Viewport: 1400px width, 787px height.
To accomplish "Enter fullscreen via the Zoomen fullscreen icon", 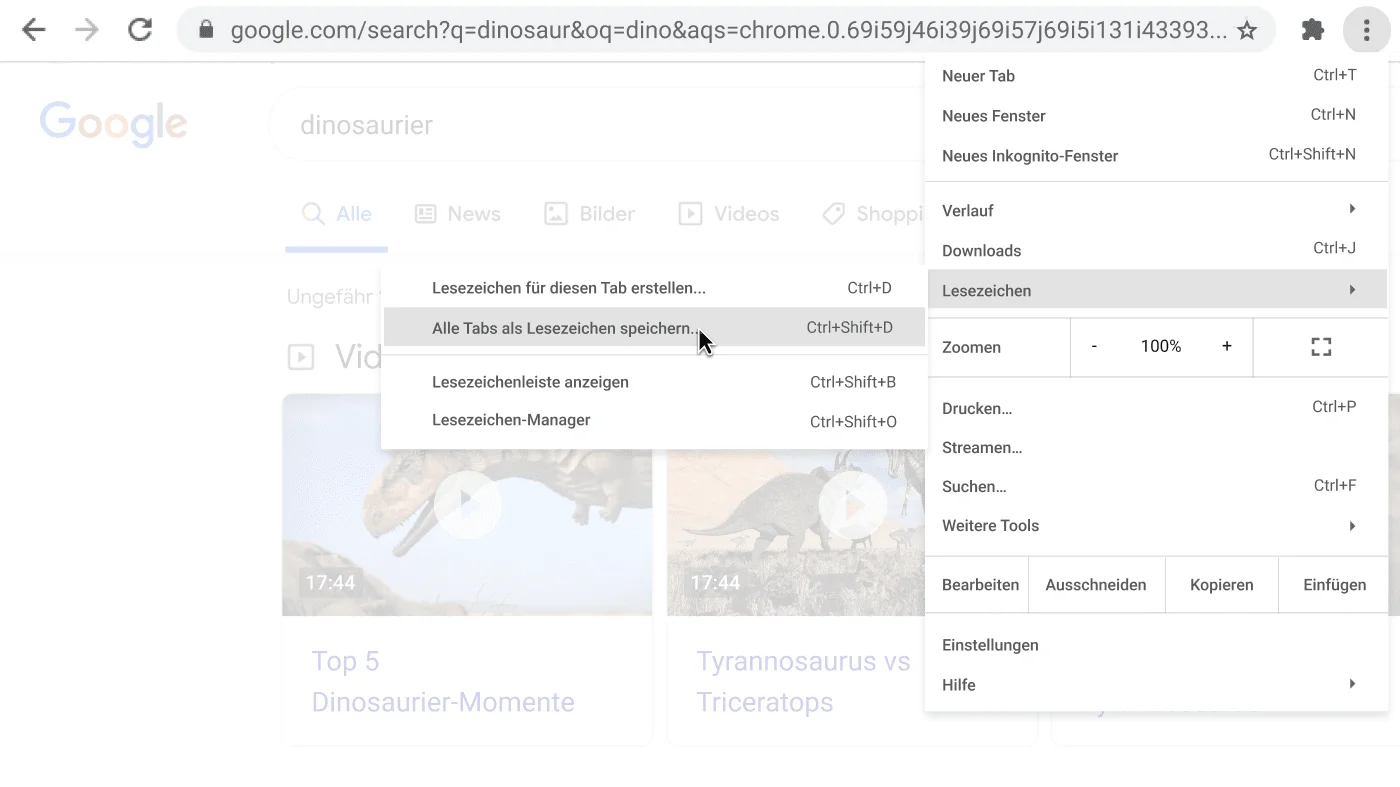I will [x=1320, y=346].
